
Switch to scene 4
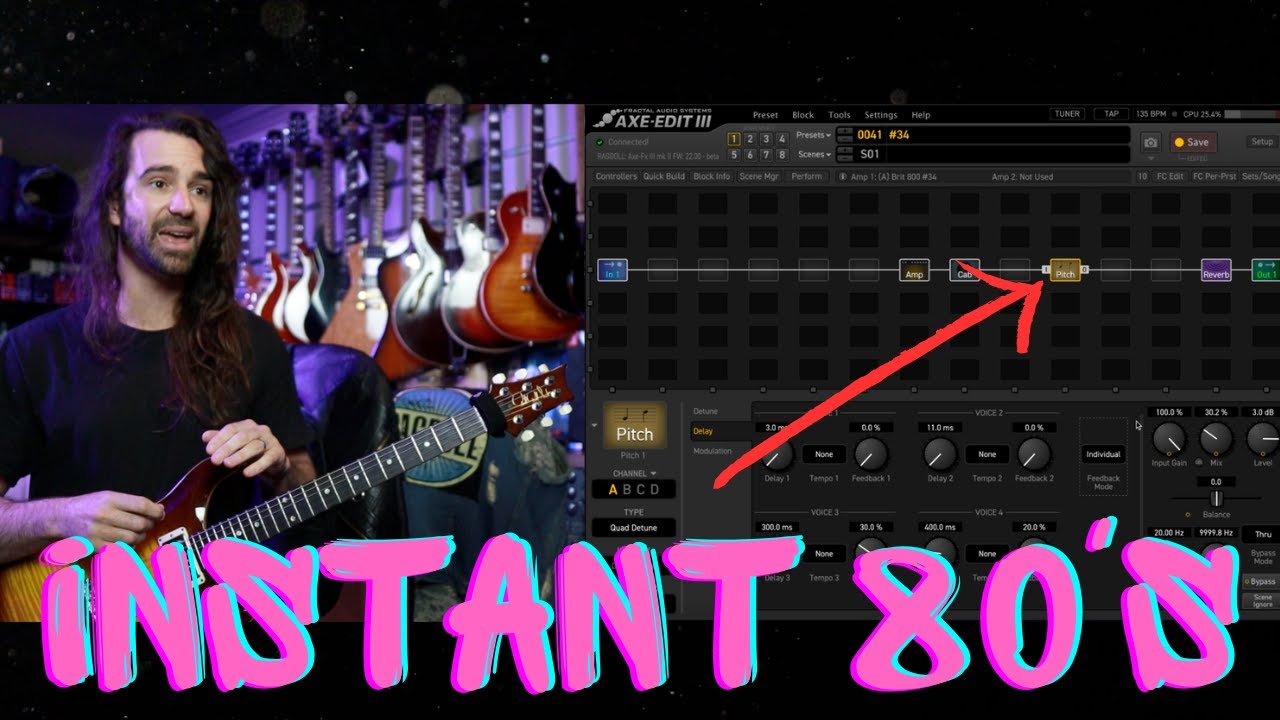pos(782,140)
